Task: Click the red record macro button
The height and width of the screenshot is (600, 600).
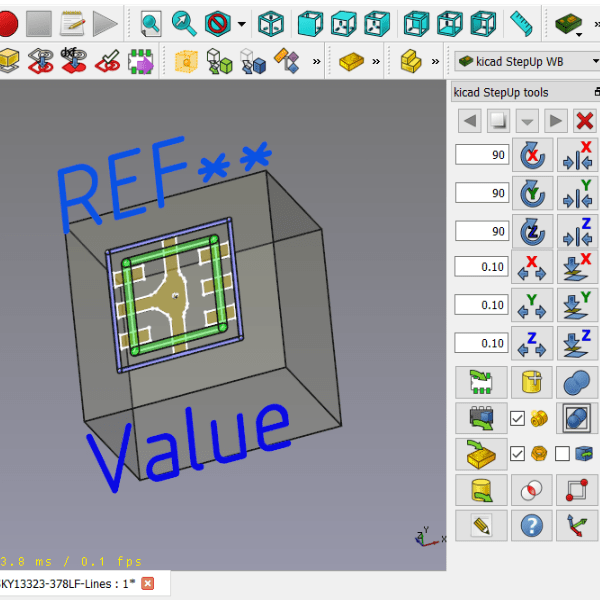Action: (8, 22)
